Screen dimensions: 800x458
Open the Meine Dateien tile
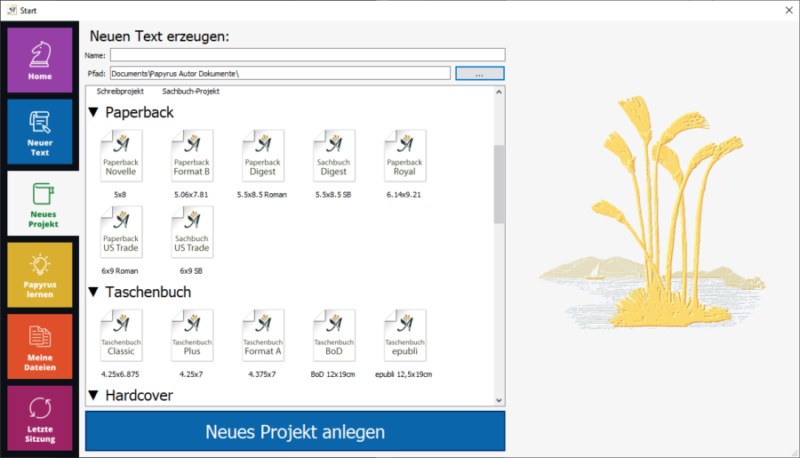click(x=40, y=347)
